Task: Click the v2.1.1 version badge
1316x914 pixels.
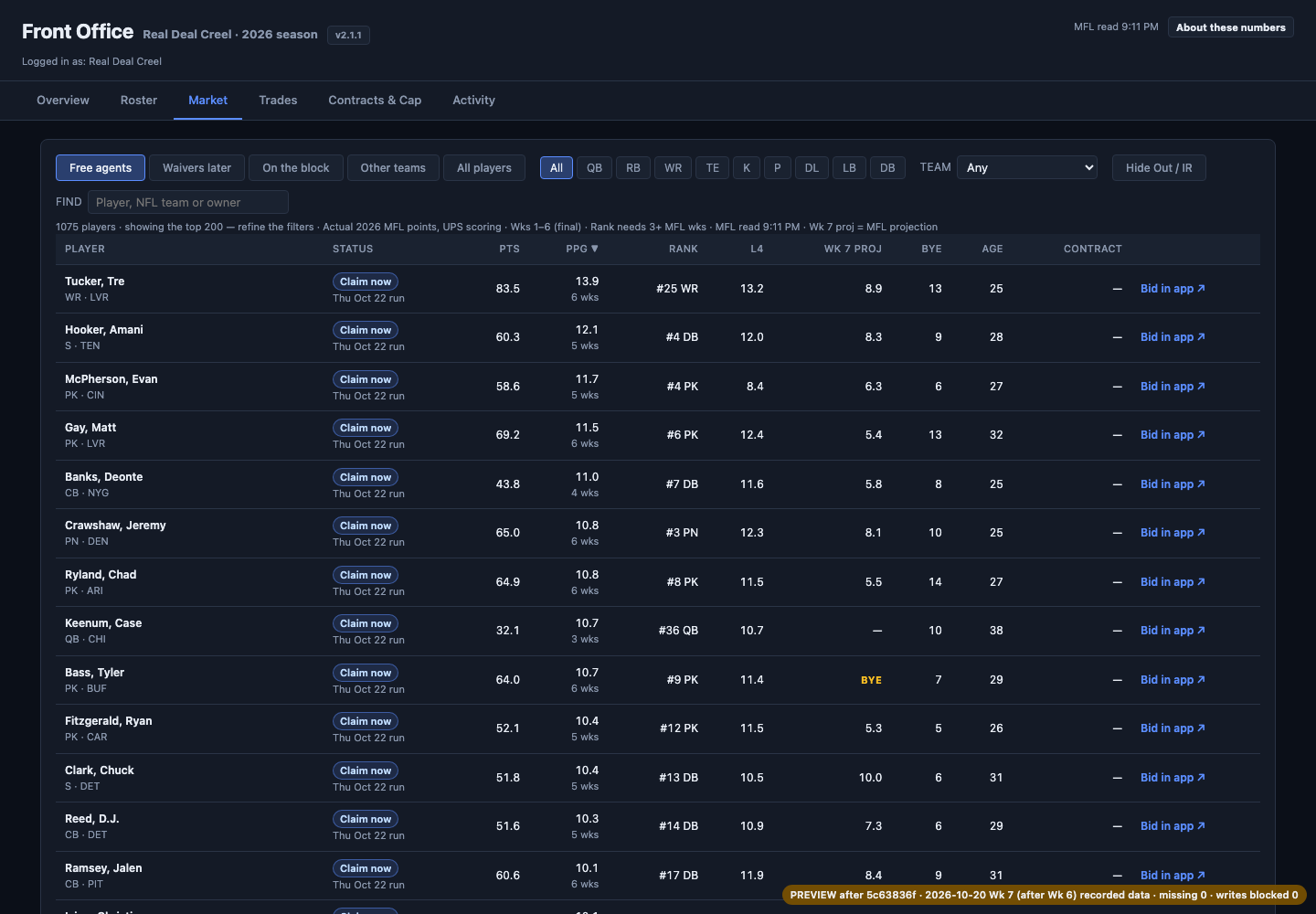Action: (348, 36)
